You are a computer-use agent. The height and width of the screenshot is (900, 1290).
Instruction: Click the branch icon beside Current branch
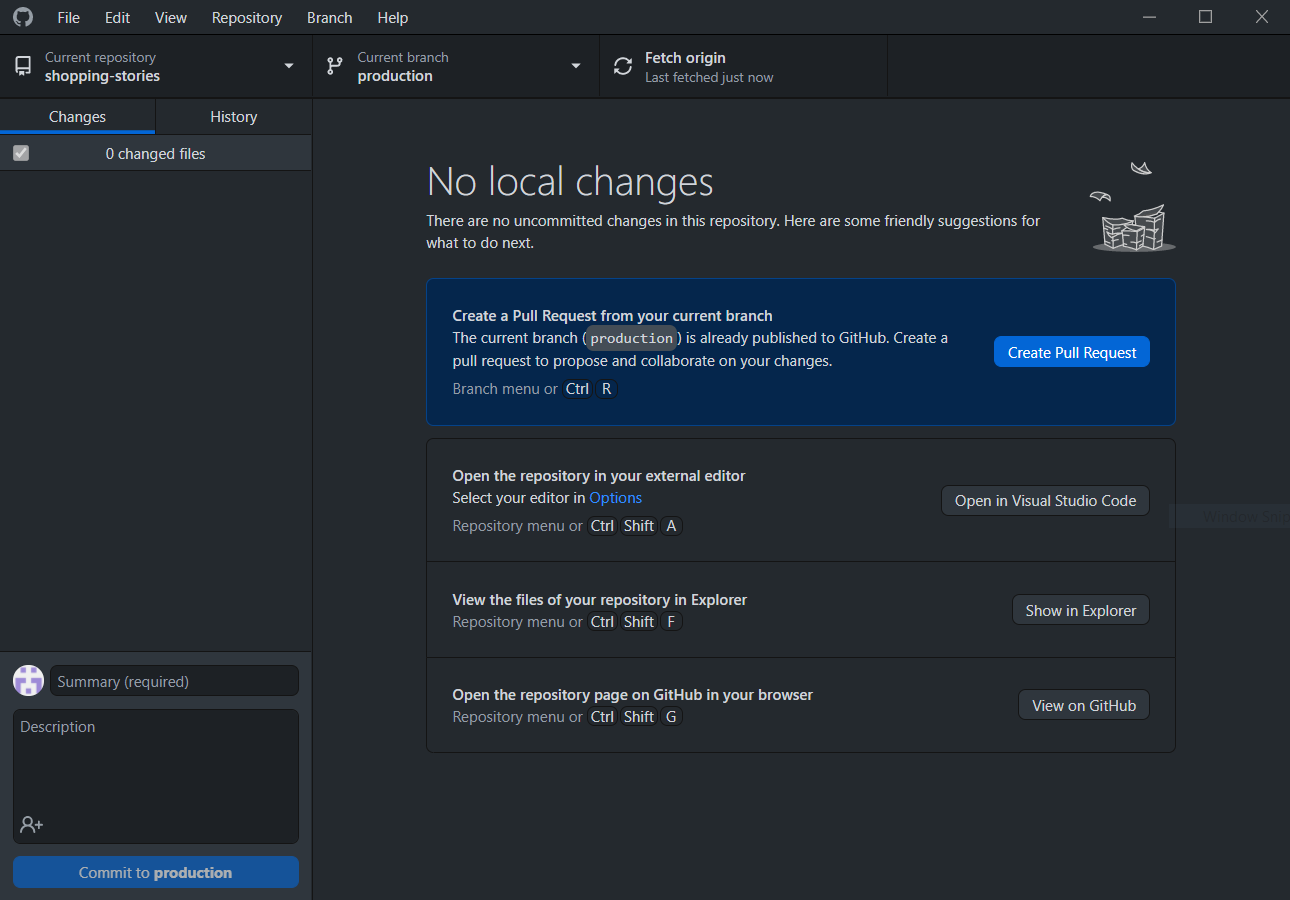point(335,67)
